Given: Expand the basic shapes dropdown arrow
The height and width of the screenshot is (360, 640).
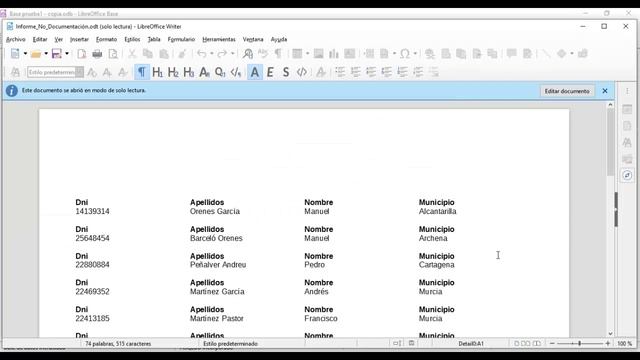Looking at the screenshot, I should [x=572, y=53].
